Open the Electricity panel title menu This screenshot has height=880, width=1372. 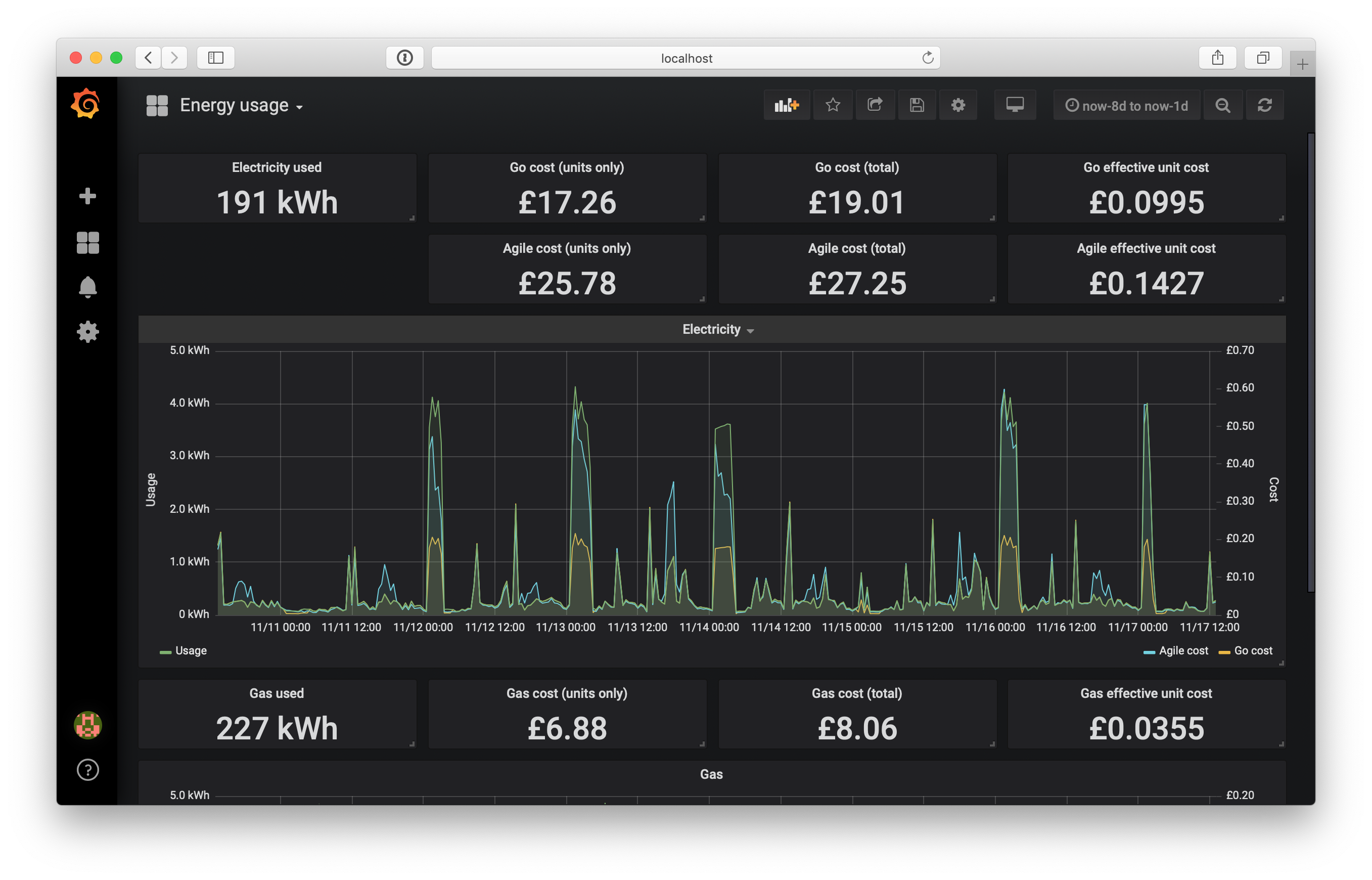coord(717,330)
